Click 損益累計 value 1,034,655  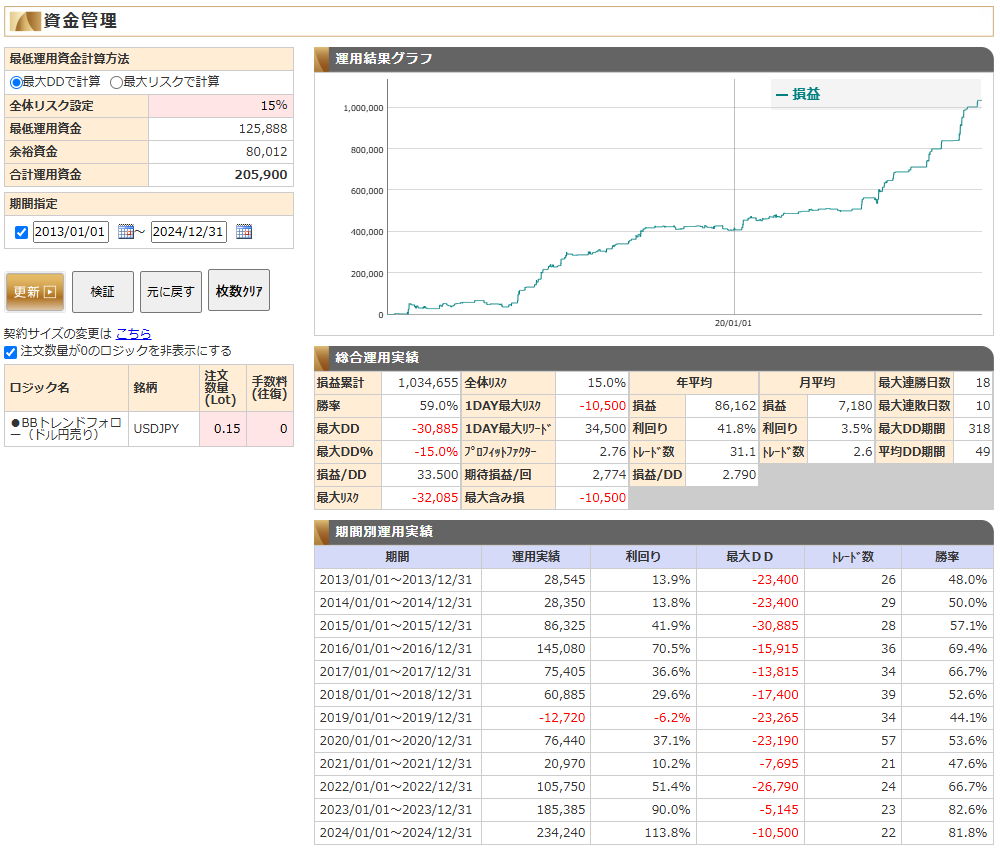tap(428, 383)
